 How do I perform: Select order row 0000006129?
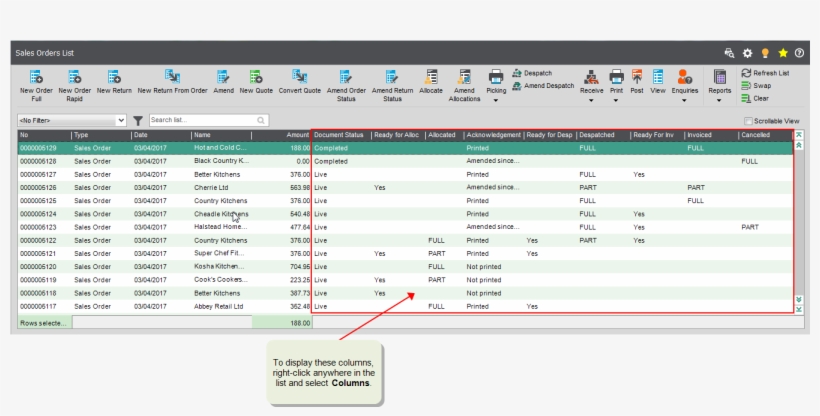click(405, 148)
